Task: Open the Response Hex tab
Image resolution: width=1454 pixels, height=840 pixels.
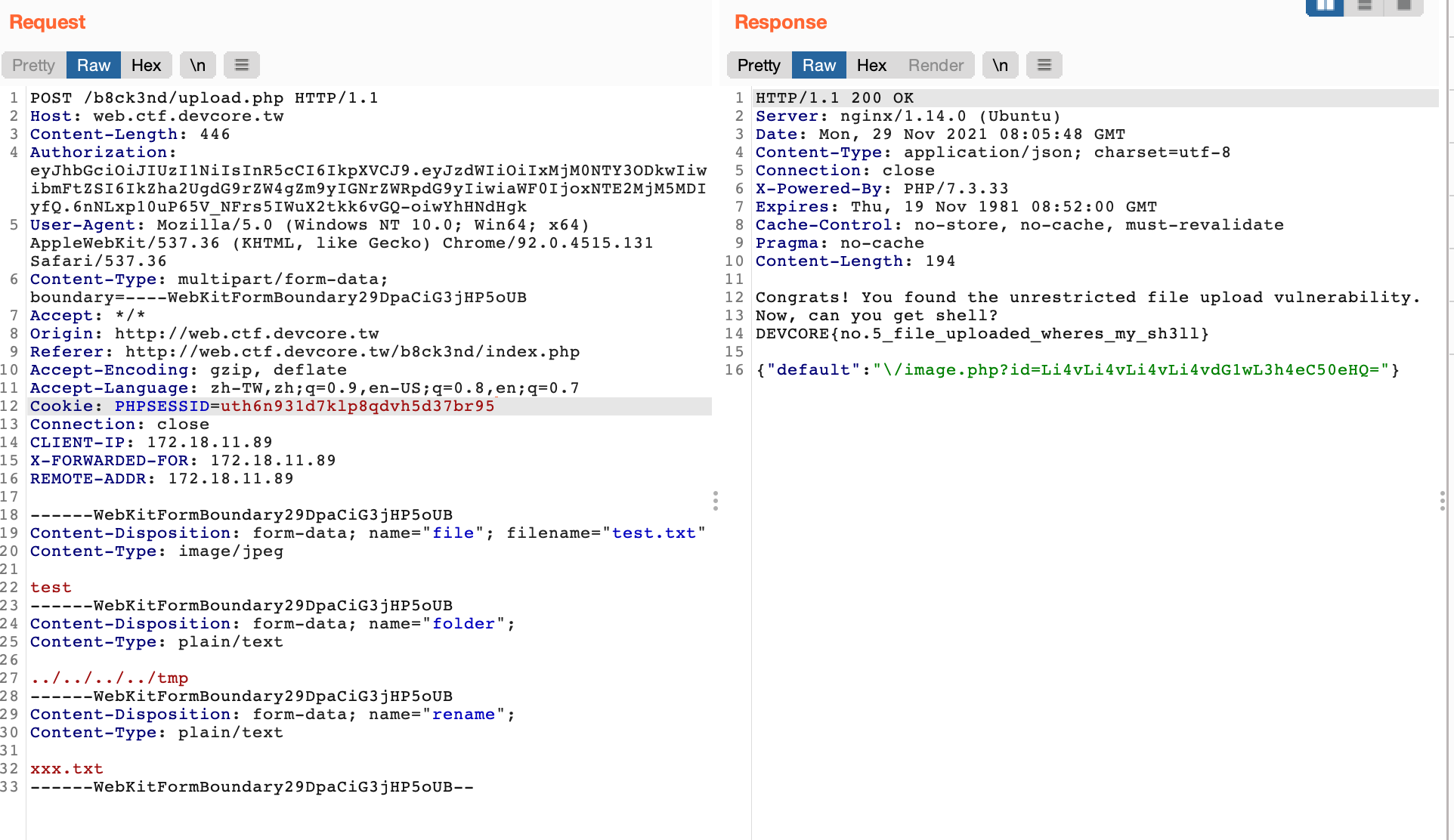Action: [871, 66]
